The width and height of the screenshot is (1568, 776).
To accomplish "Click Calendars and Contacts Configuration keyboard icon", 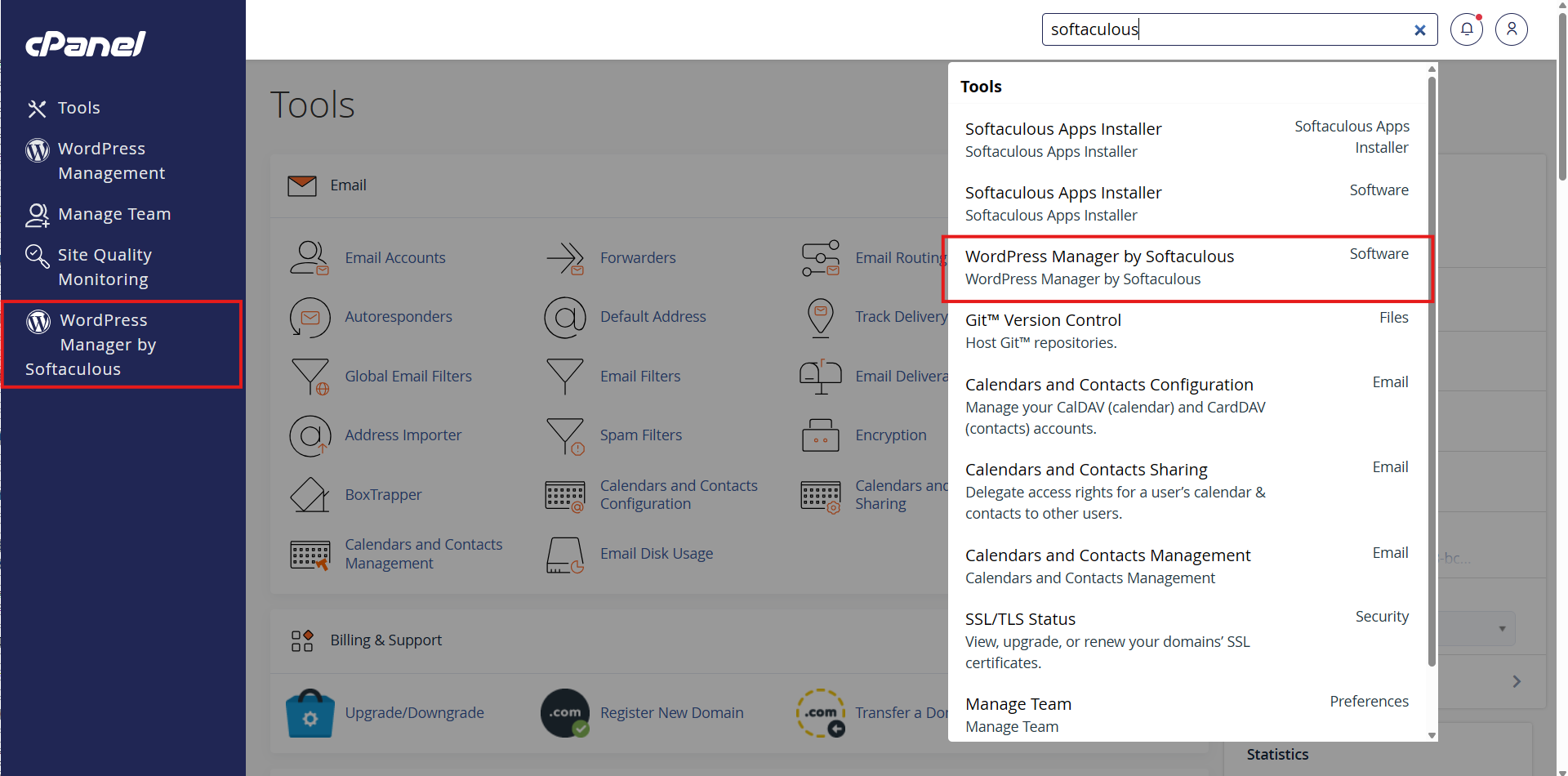I will point(565,495).
